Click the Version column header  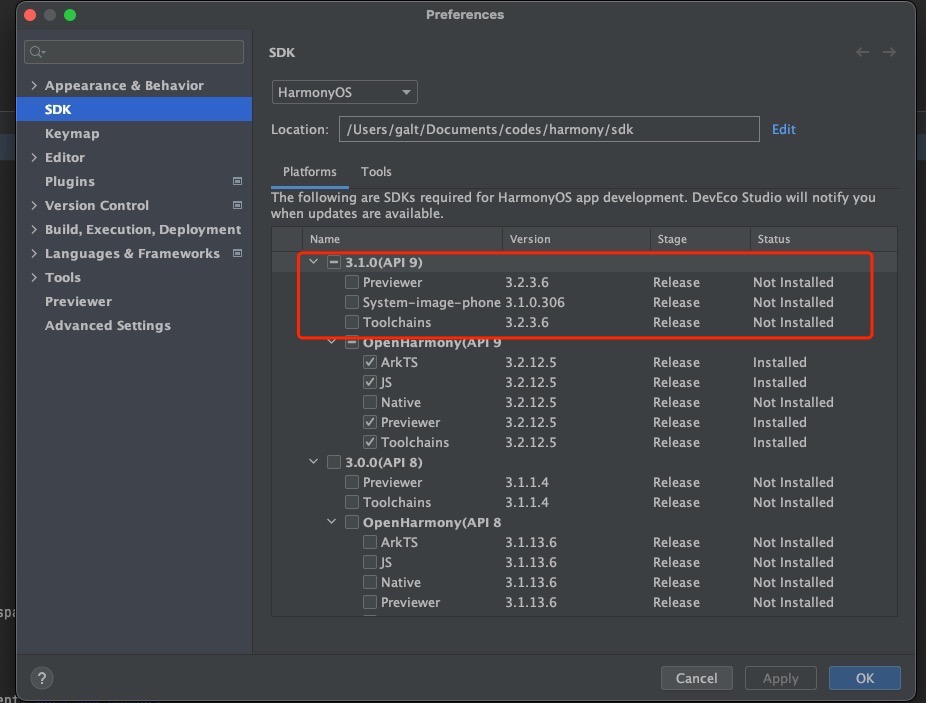pyautogui.click(x=576, y=239)
